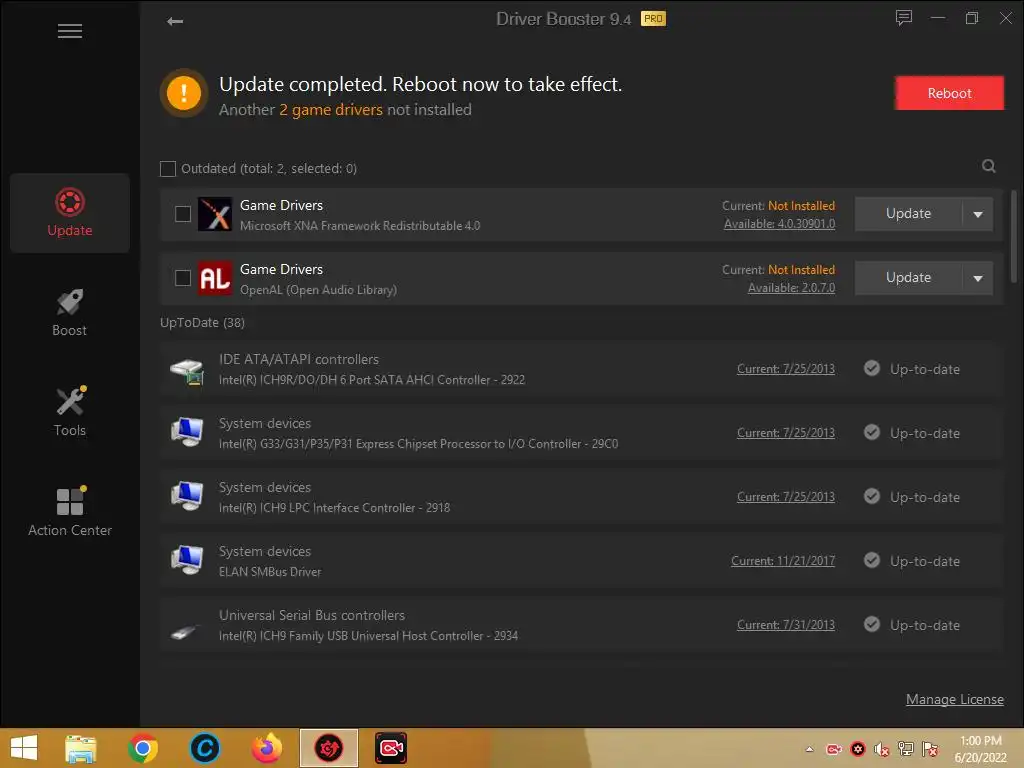Open the Manage License link
The width and height of the screenshot is (1024, 768).
point(954,699)
